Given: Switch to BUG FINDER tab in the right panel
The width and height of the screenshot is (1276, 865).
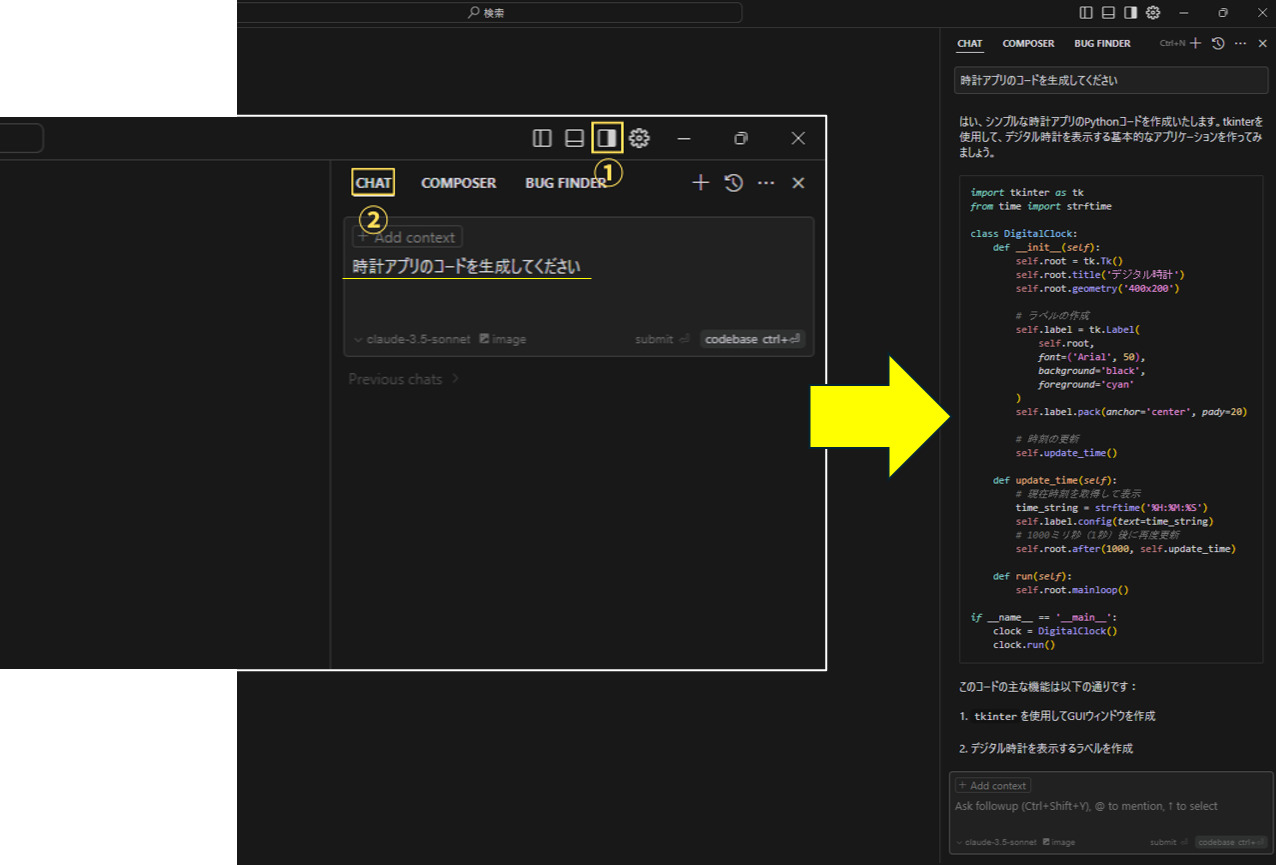Looking at the screenshot, I should click(1102, 43).
